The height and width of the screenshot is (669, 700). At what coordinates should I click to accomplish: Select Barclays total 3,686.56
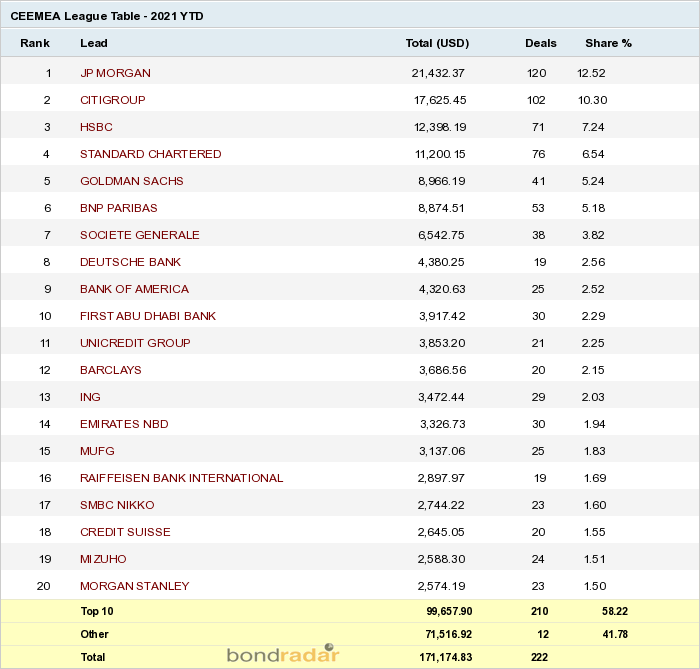(x=442, y=370)
